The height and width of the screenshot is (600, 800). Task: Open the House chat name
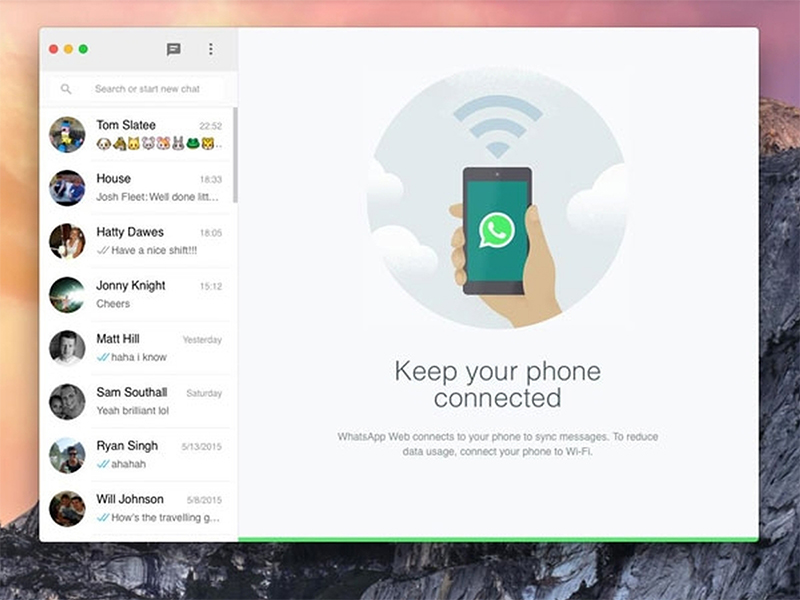point(114,179)
